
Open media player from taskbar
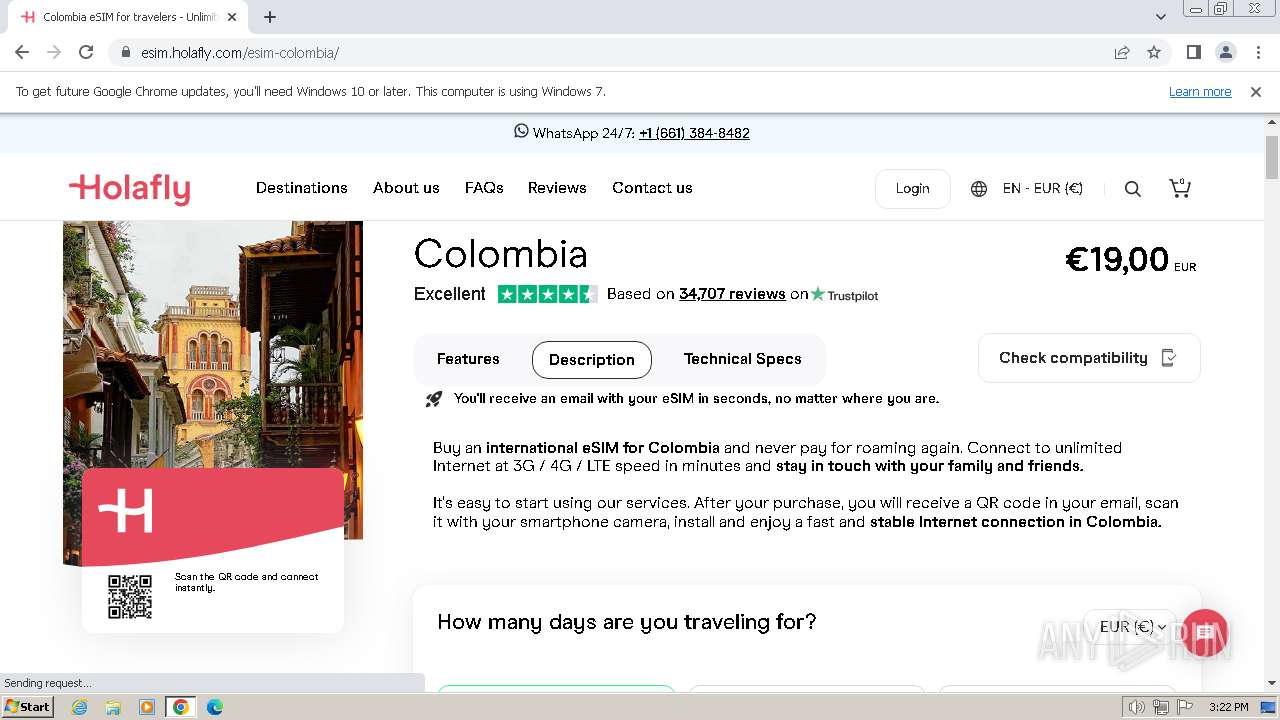click(147, 707)
